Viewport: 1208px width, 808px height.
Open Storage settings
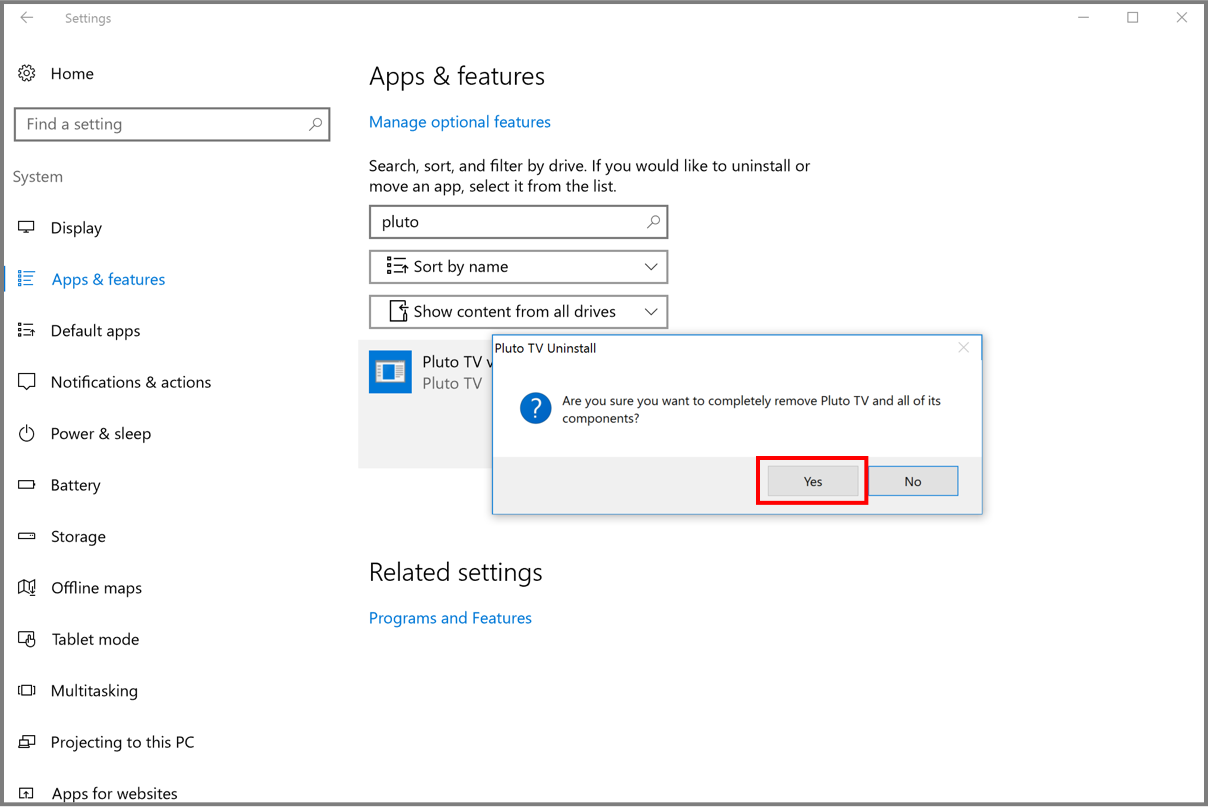click(78, 537)
